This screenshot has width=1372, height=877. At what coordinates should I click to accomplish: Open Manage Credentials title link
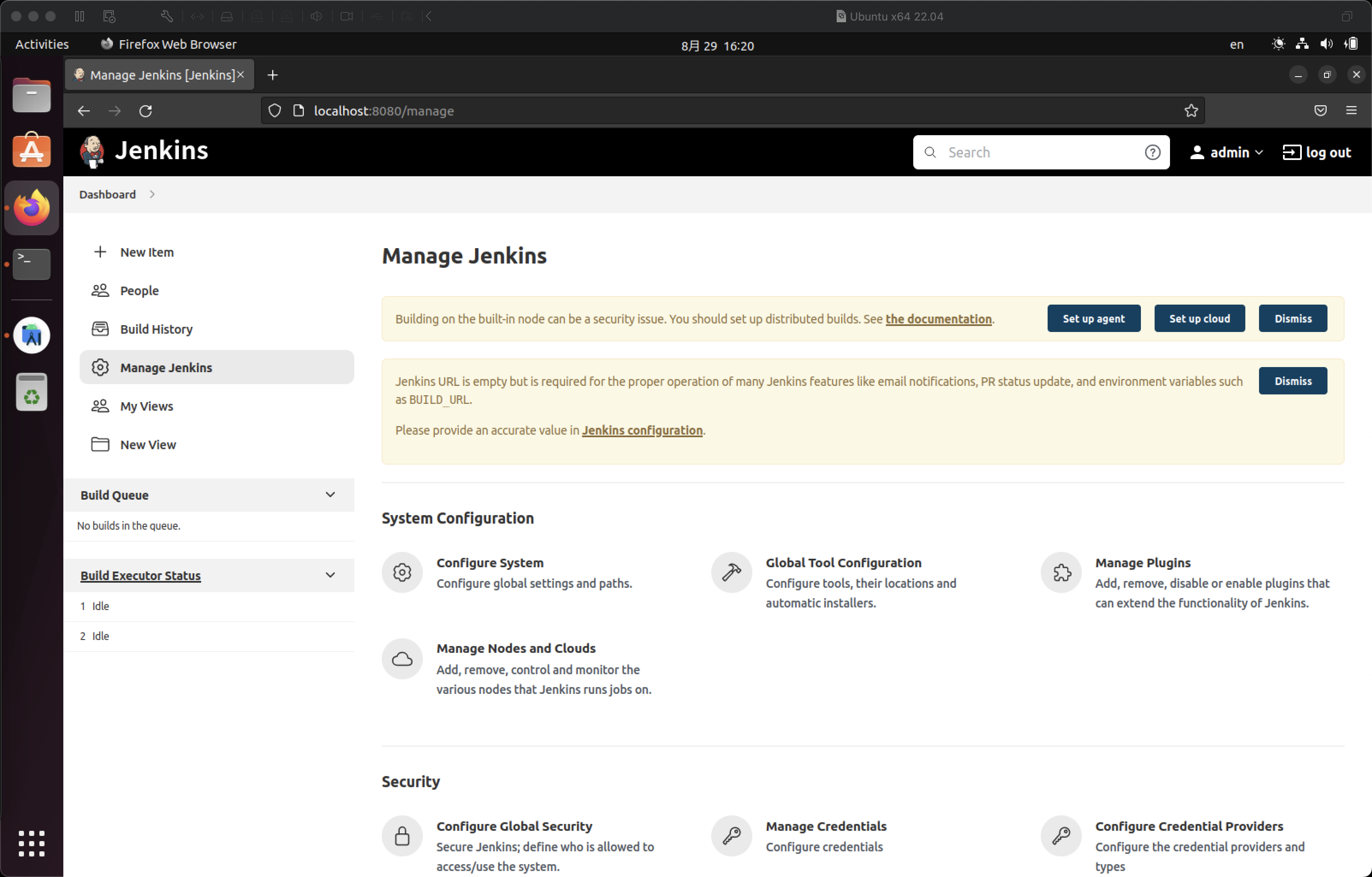click(x=826, y=827)
